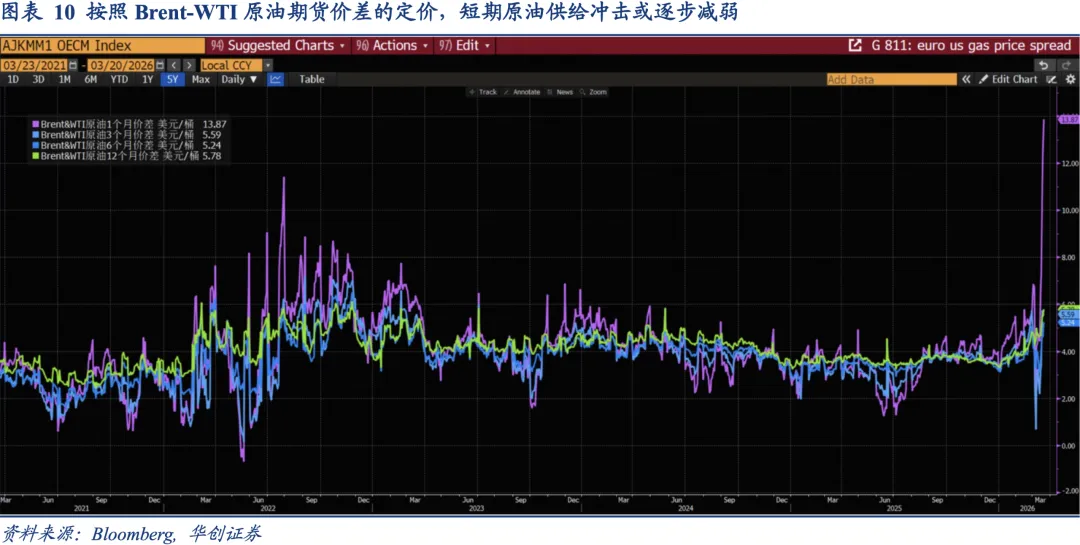This screenshot has width=1080, height=545.
Task: Collapse panel with double left chevron
Action: (966, 79)
